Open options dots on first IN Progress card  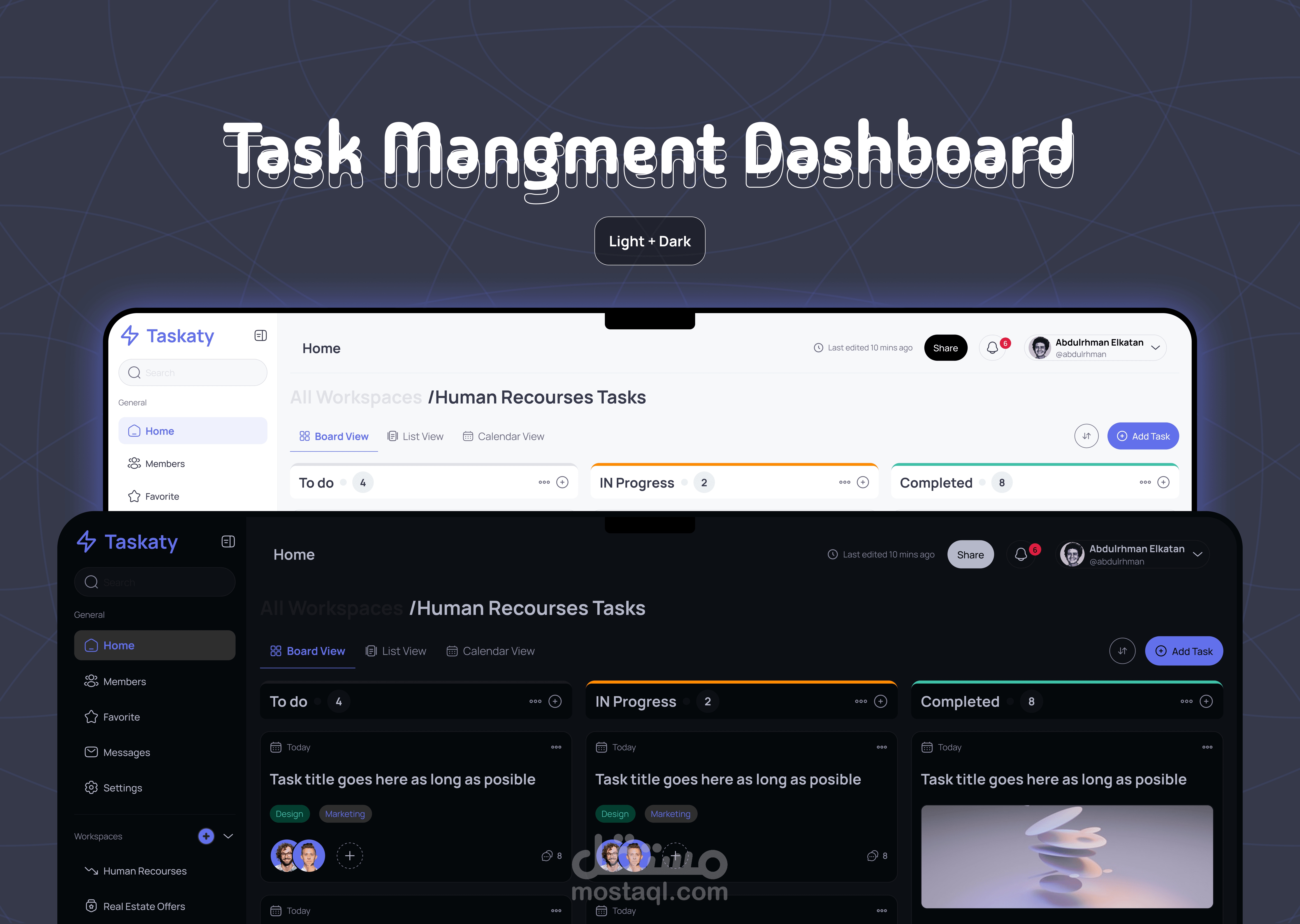pos(882,747)
